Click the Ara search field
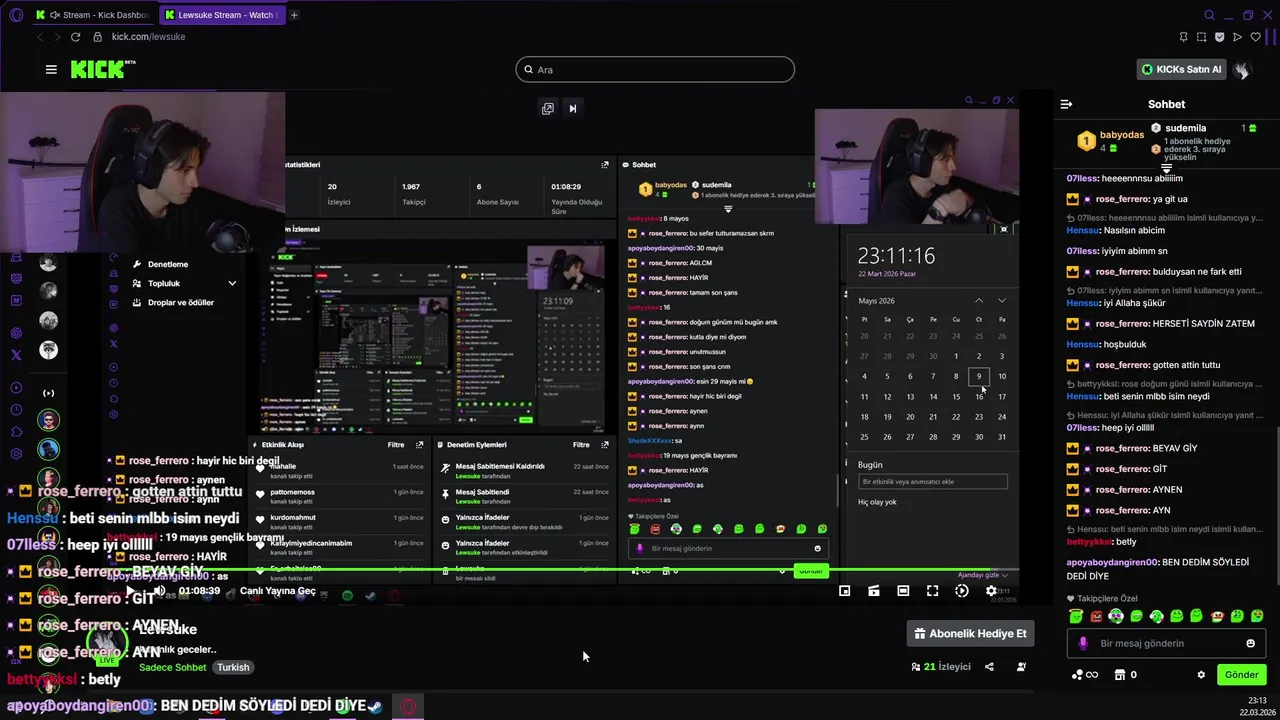The width and height of the screenshot is (1280, 720). click(655, 69)
